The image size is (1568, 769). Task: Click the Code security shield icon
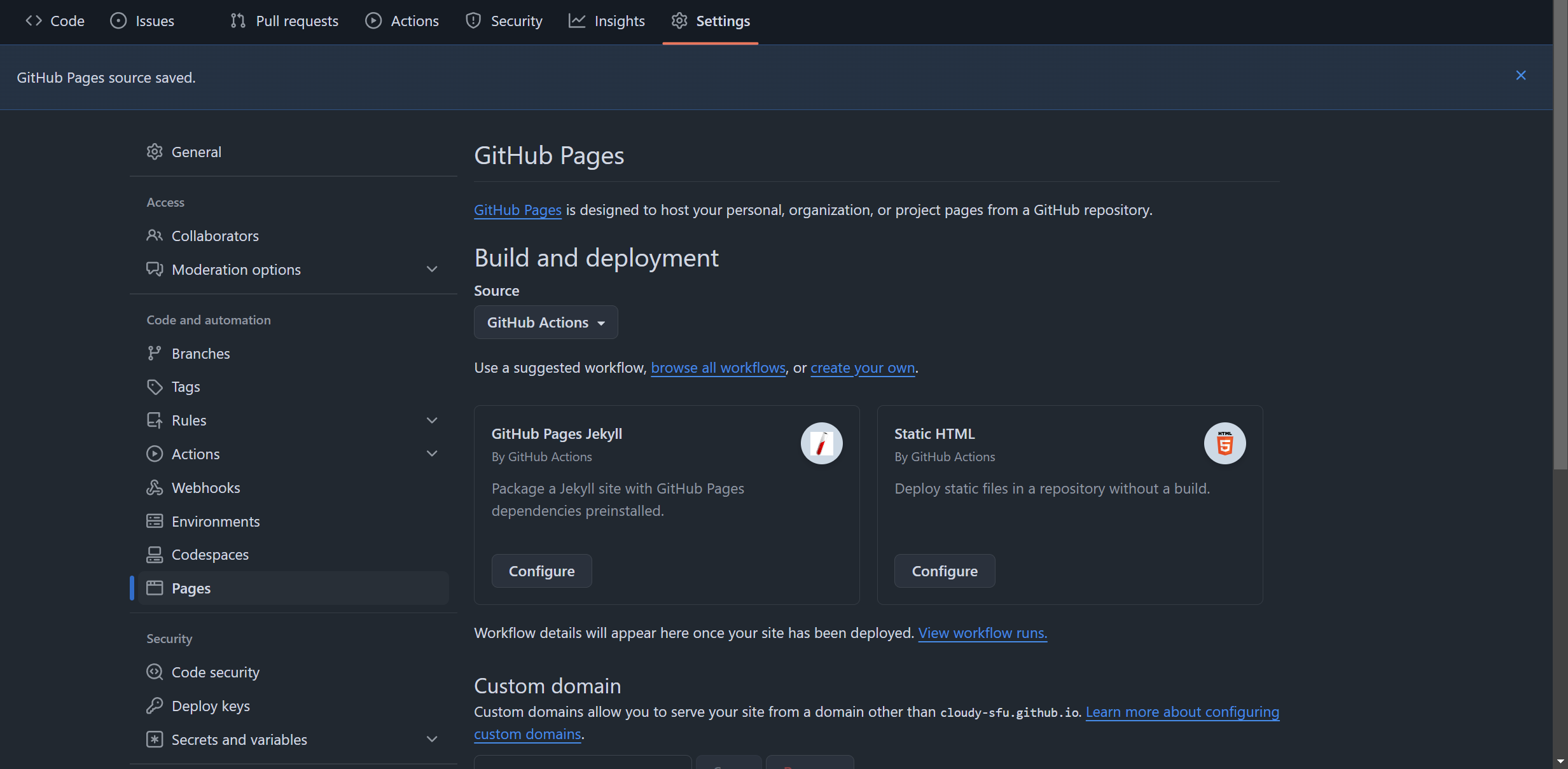coord(155,672)
